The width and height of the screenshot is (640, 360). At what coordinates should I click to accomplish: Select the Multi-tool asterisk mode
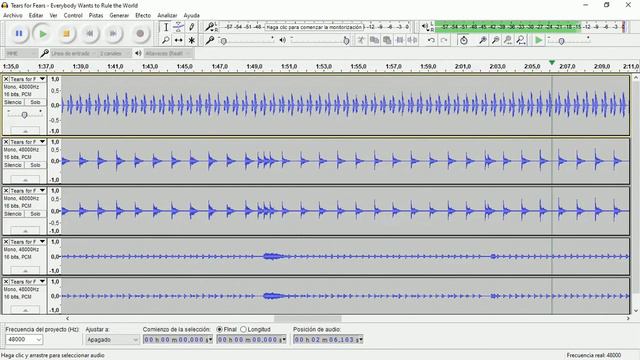[191, 40]
